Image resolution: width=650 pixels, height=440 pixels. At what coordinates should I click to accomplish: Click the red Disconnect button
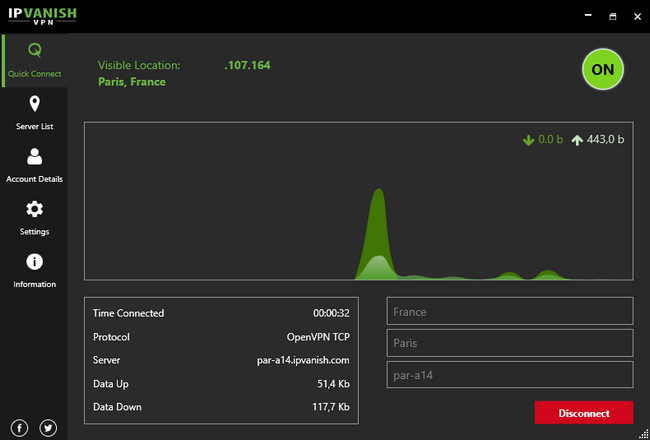(584, 413)
